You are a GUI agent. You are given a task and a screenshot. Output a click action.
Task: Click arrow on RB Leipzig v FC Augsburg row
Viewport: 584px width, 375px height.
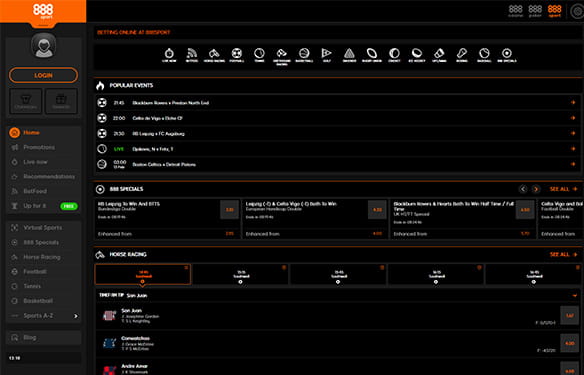573,133
